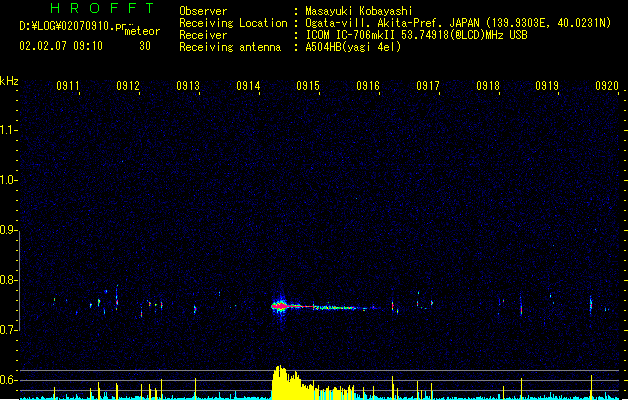Click the Receiving Location label
Image resolution: width=629 pixels, height=400 pixels.
(233, 23)
